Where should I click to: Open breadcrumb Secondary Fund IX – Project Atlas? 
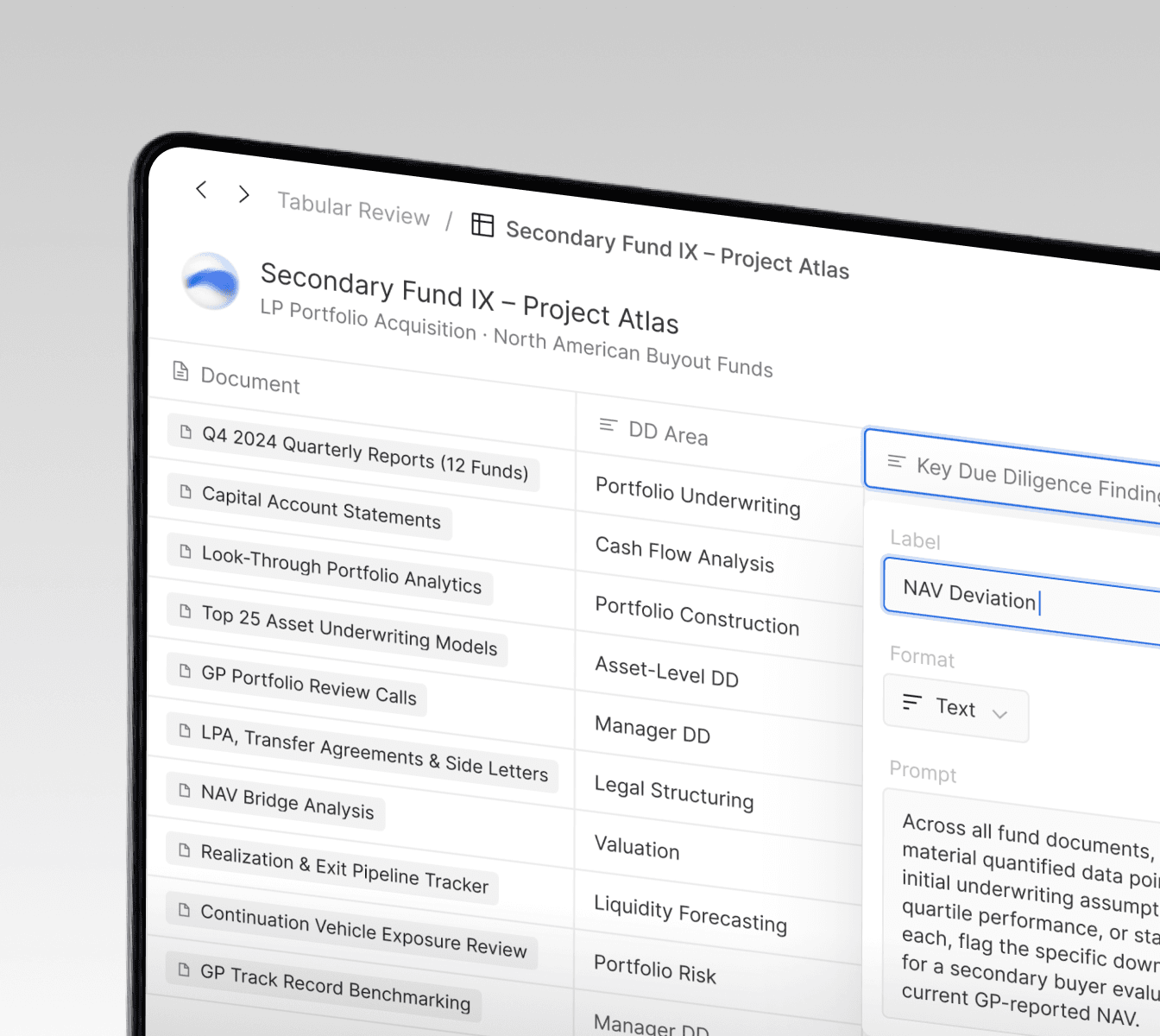click(678, 250)
